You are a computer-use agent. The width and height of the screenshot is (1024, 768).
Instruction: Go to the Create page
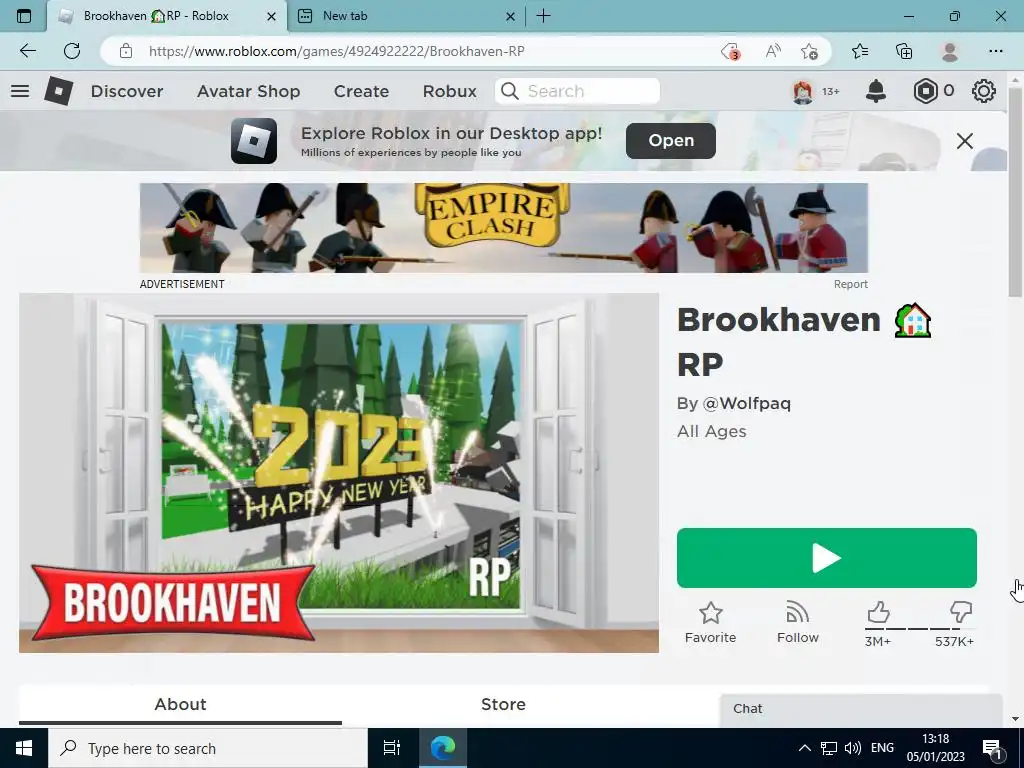pyautogui.click(x=361, y=91)
